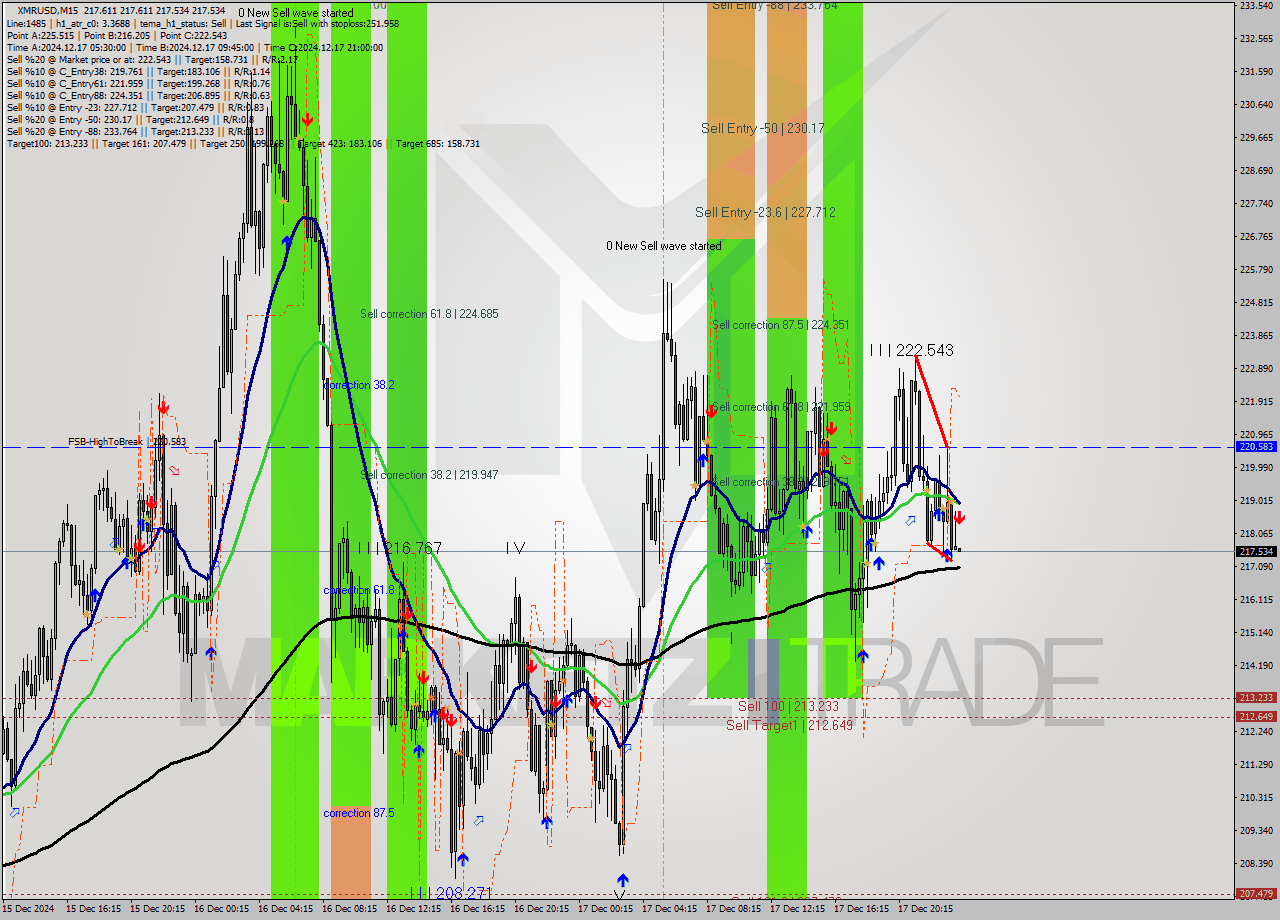Click the 'FSB-HighToBreak | 220.583' label
Image resolution: width=1280 pixels, height=920 pixels.
point(127,441)
